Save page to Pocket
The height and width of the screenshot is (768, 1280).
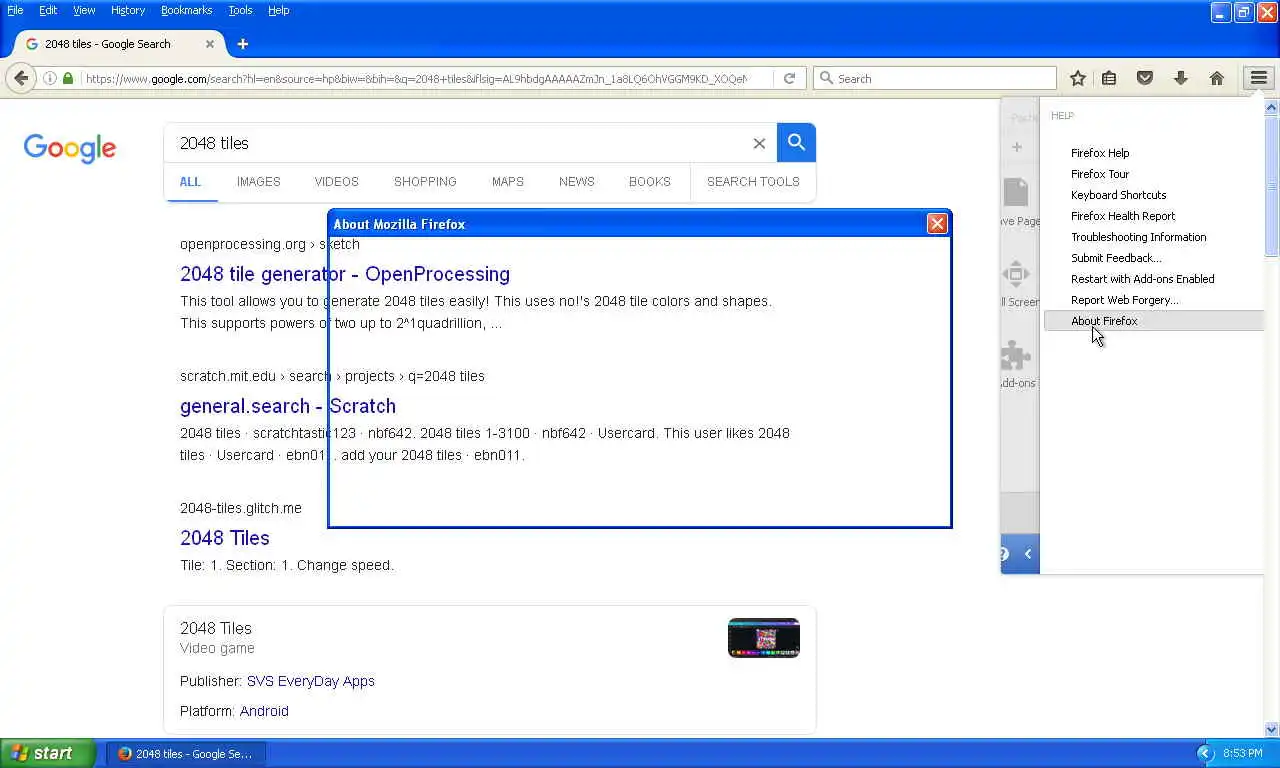point(1145,78)
